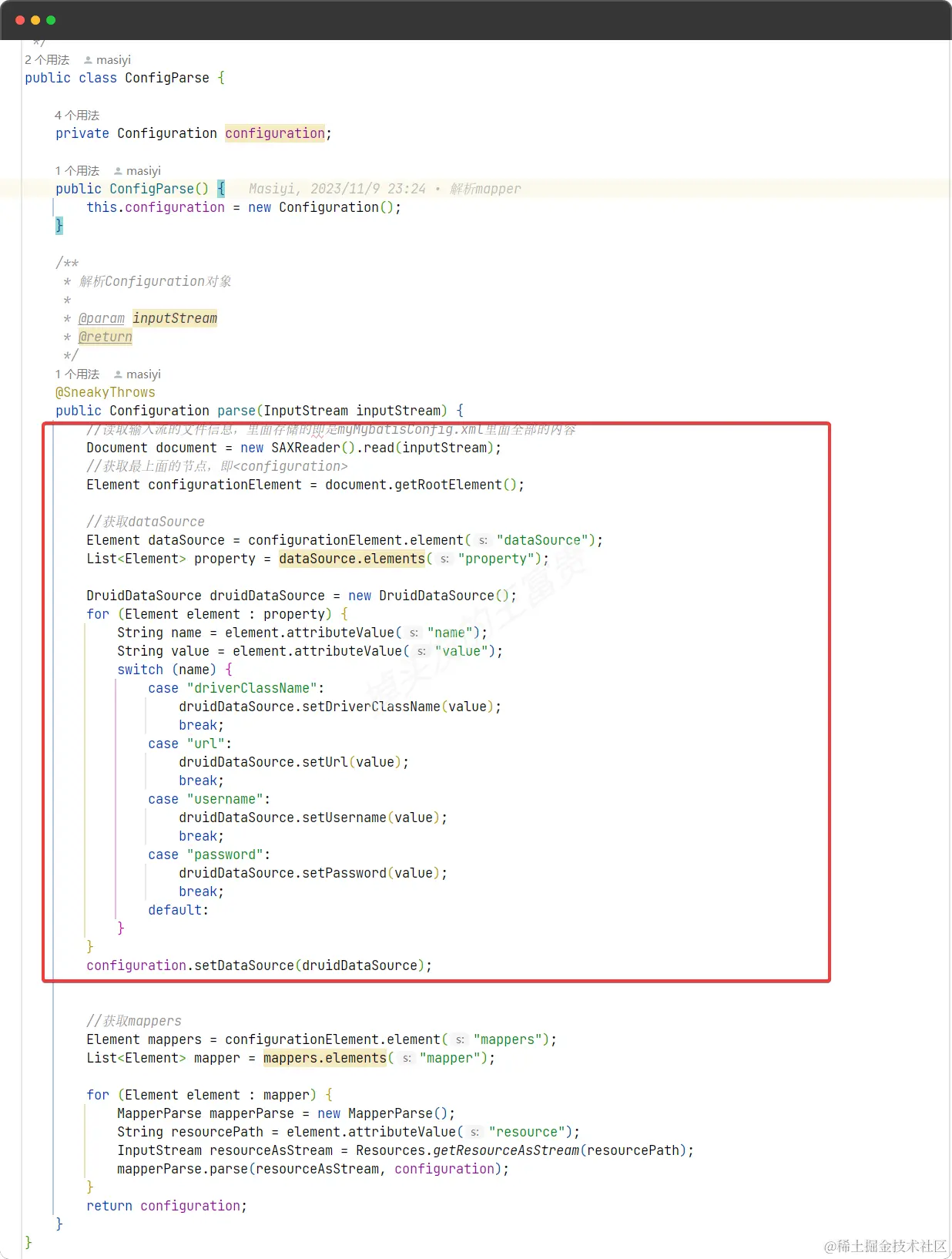Click "new MapperParse()" constructor call

(383, 1113)
